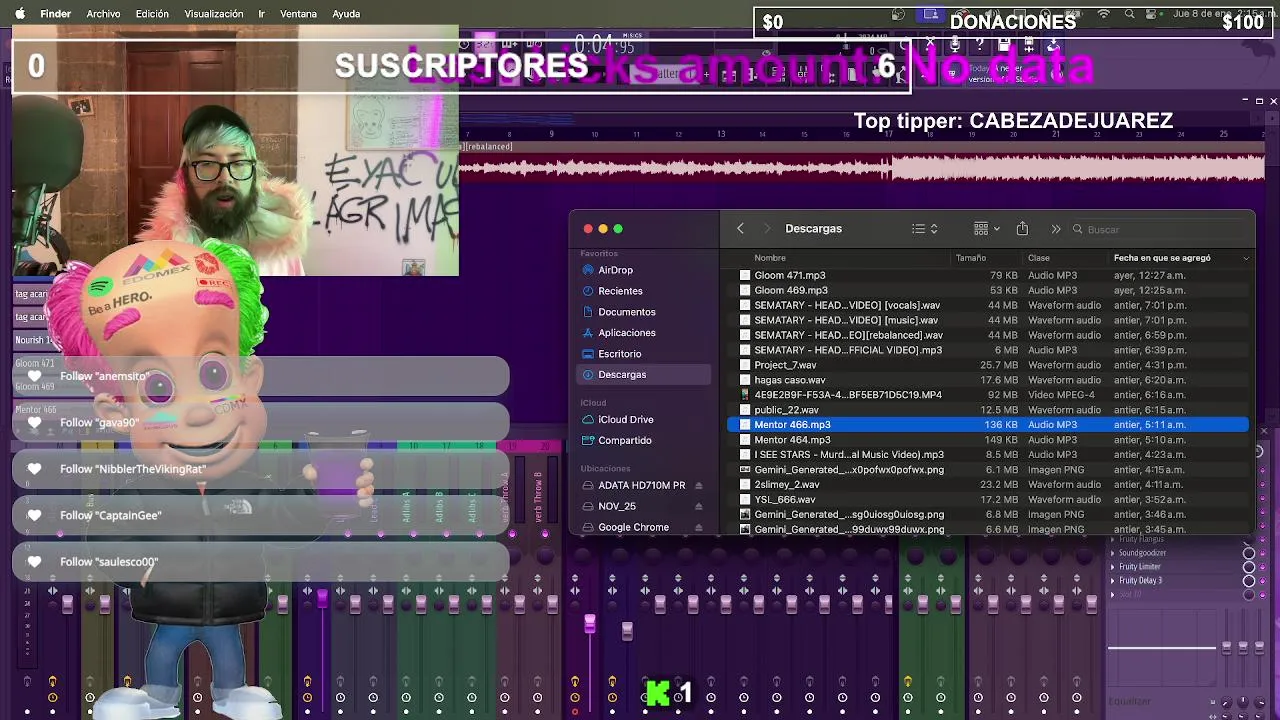Open Escritorio folder in sidebar
The width and height of the screenshot is (1280, 720).
[619, 354]
